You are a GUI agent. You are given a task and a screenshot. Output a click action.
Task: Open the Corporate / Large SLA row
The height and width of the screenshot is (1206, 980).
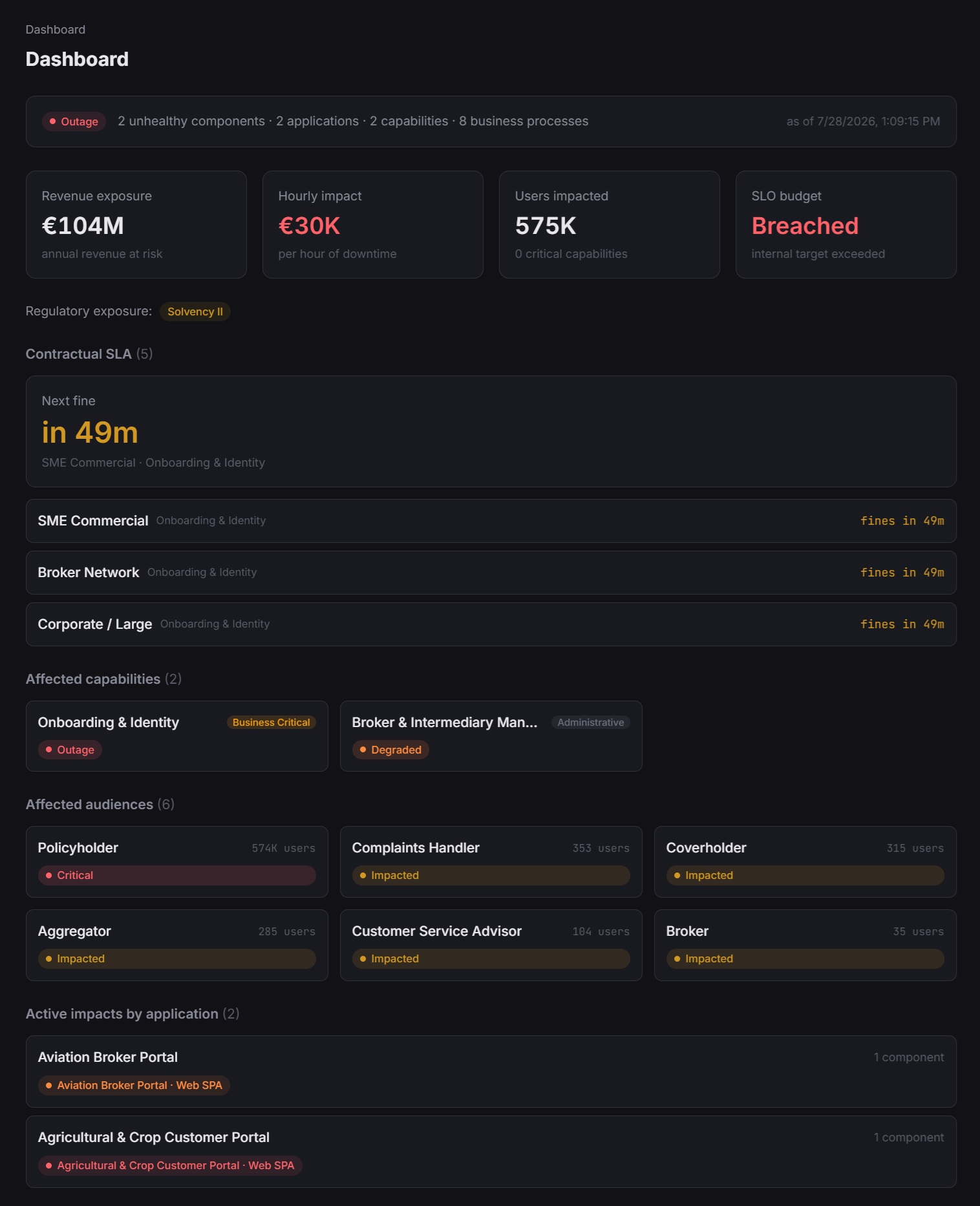tap(491, 624)
